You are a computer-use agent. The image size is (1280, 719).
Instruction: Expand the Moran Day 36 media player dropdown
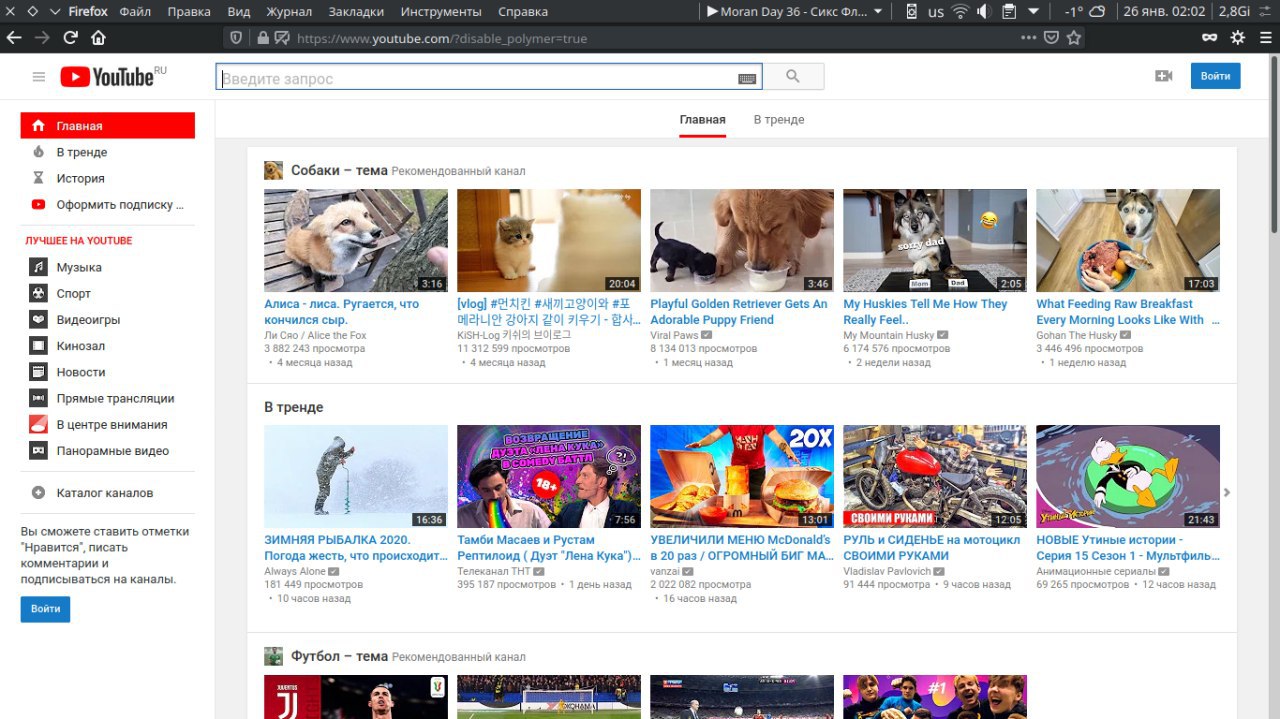(878, 12)
